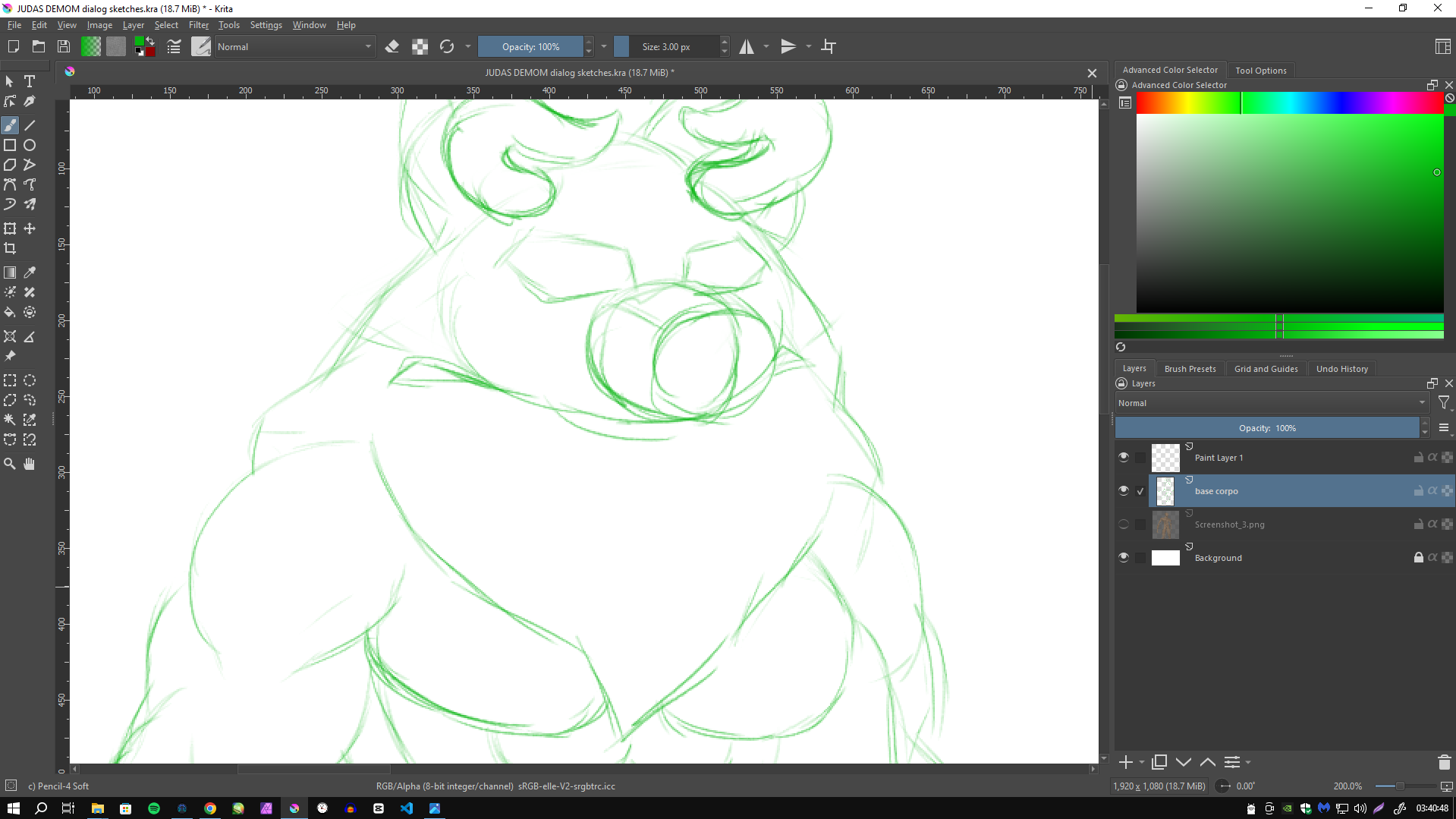The width and height of the screenshot is (1456, 819).
Task: Click the hue bar in color selector
Action: click(x=1290, y=103)
